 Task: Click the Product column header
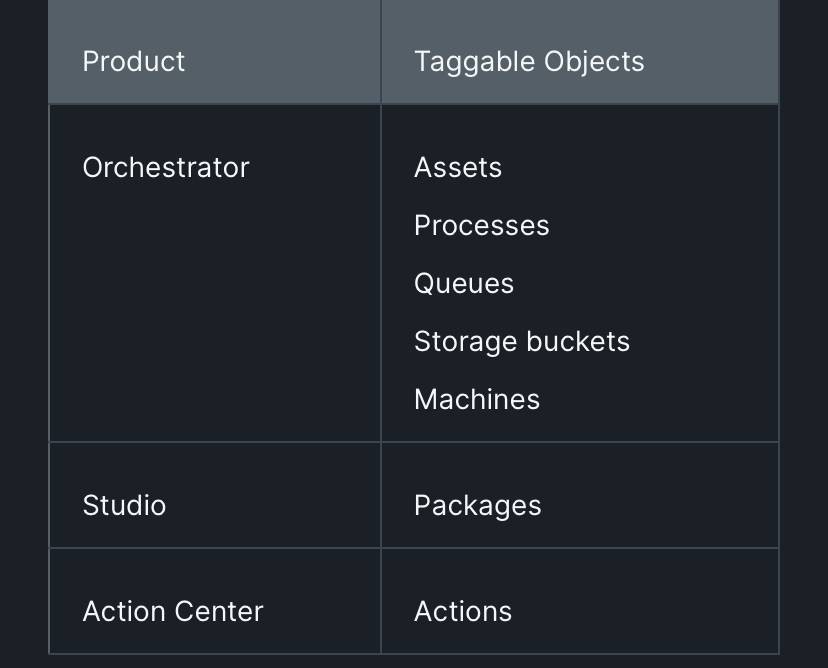(x=134, y=62)
